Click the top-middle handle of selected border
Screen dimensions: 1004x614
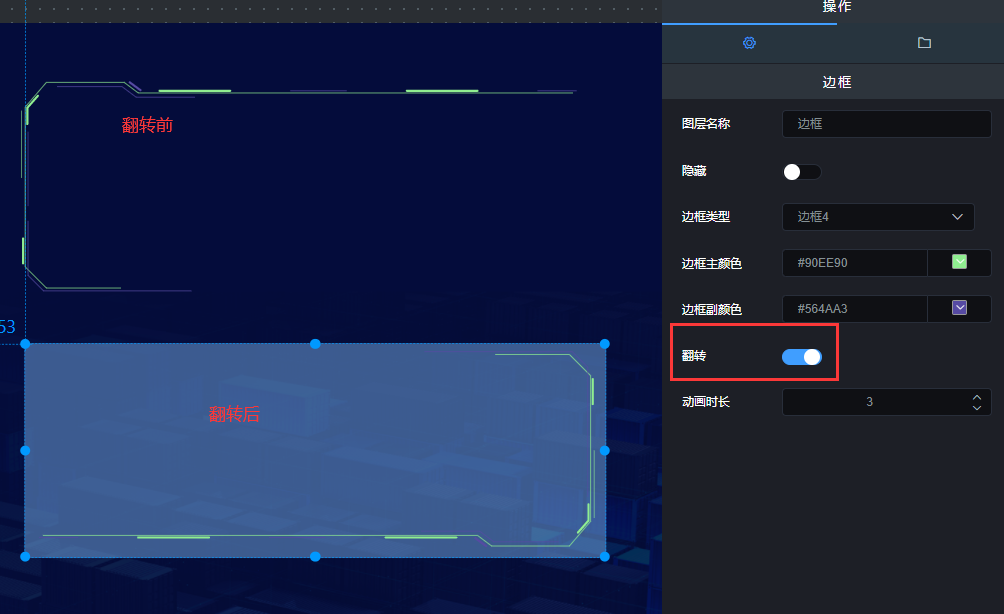click(x=315, y=344)
